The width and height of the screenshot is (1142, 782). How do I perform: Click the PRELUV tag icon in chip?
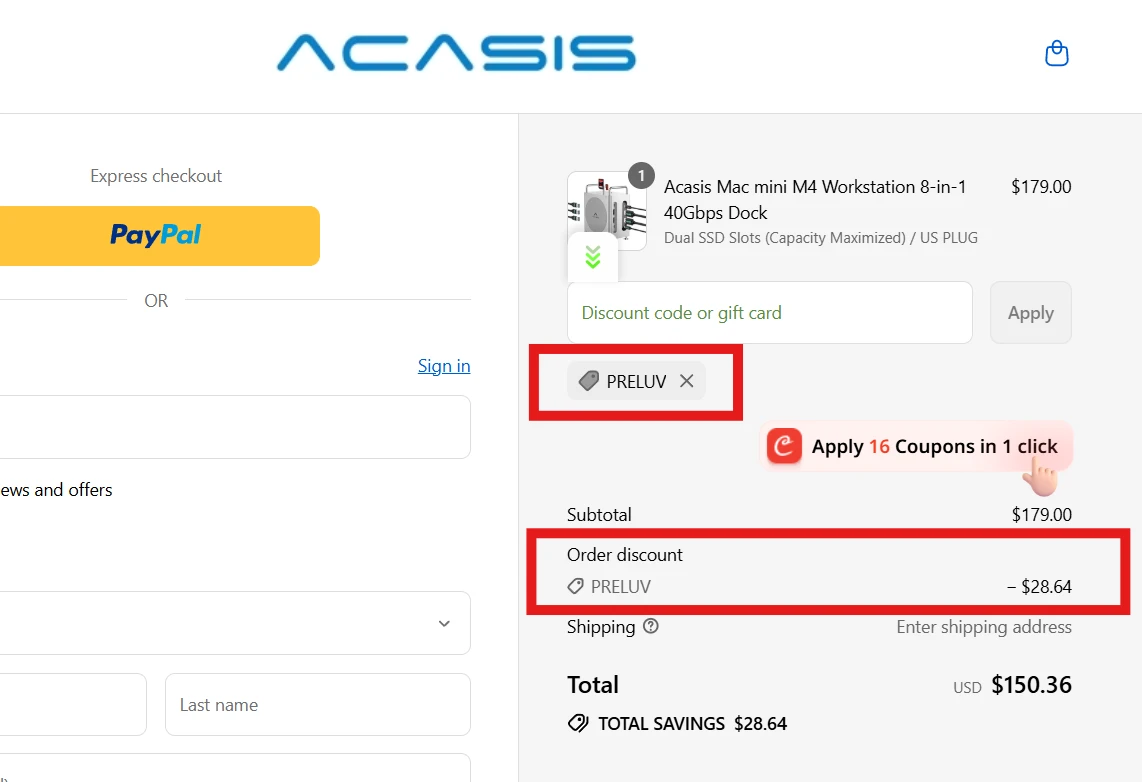pos(588,380)
